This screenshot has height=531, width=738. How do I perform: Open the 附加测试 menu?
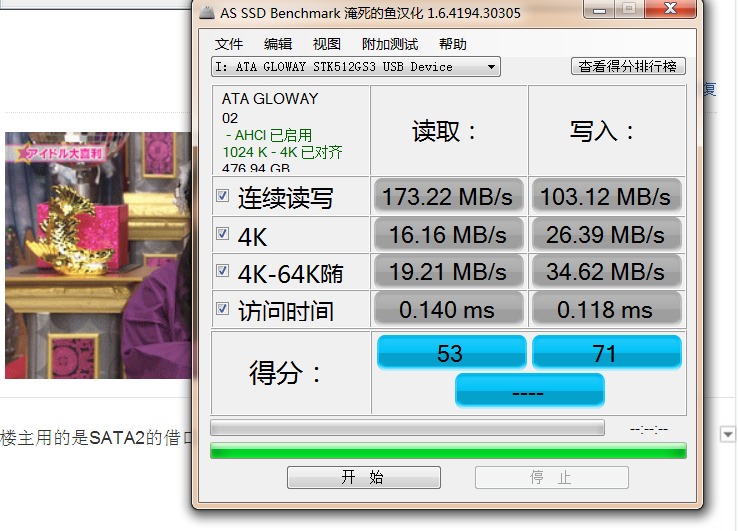pyautogui.click(x=390, y=44)
